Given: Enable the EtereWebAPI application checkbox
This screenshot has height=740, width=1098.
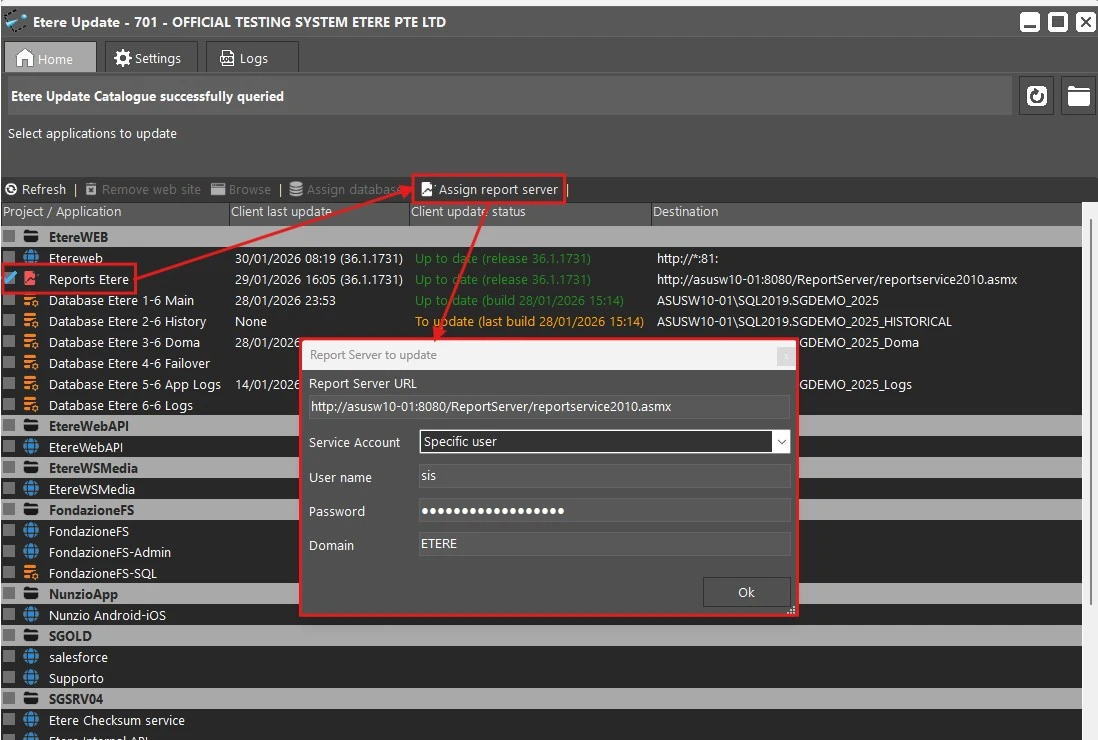Looking at the screenshot, I should (x=9, y=447).
